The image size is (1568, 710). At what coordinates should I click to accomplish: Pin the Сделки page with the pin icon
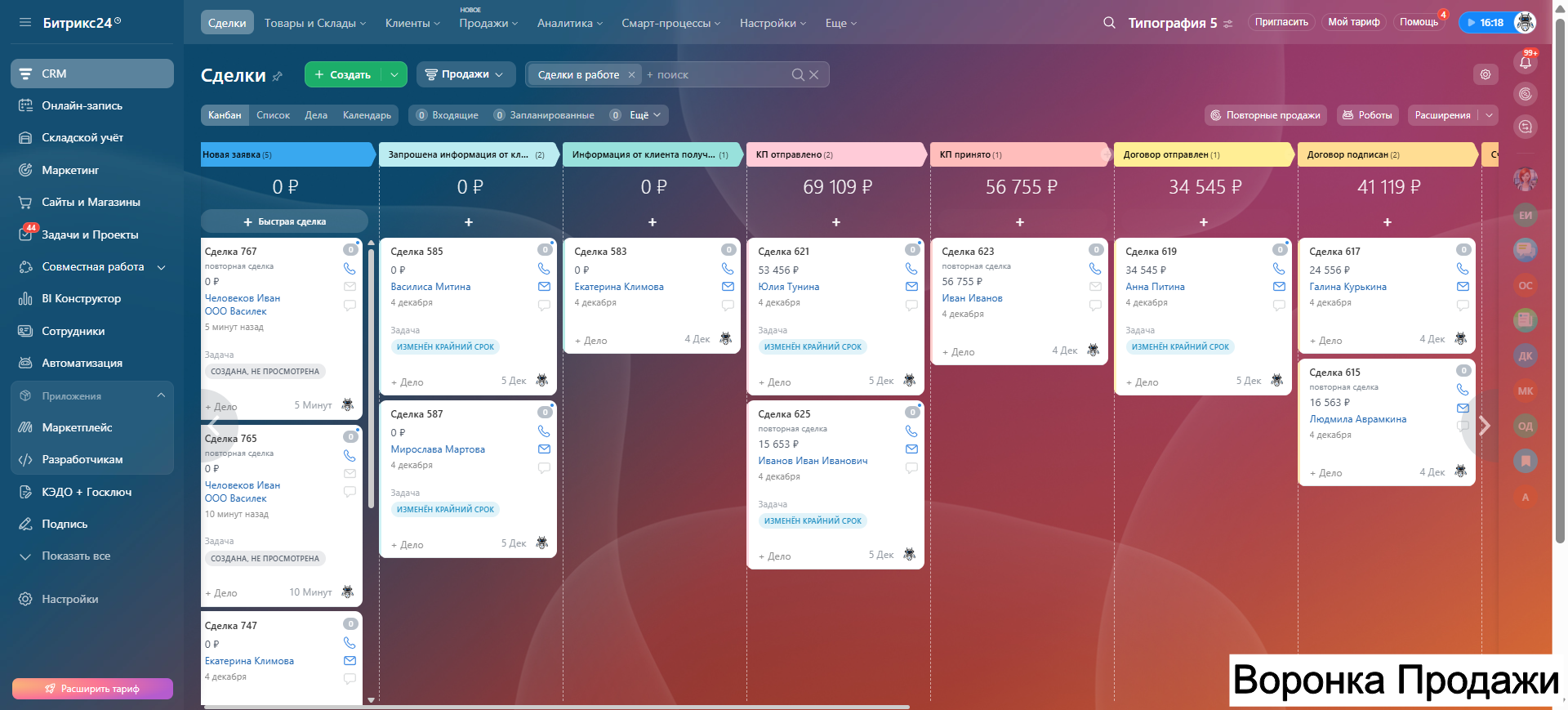tap(278, 76)
